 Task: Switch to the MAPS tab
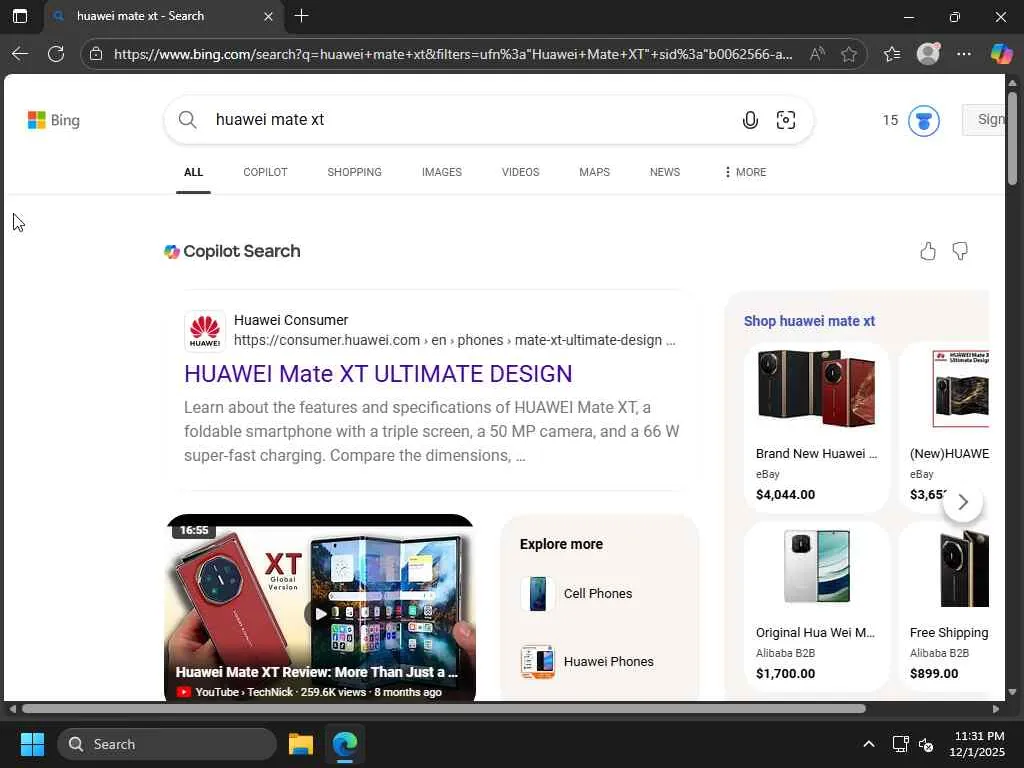point(594,172)
